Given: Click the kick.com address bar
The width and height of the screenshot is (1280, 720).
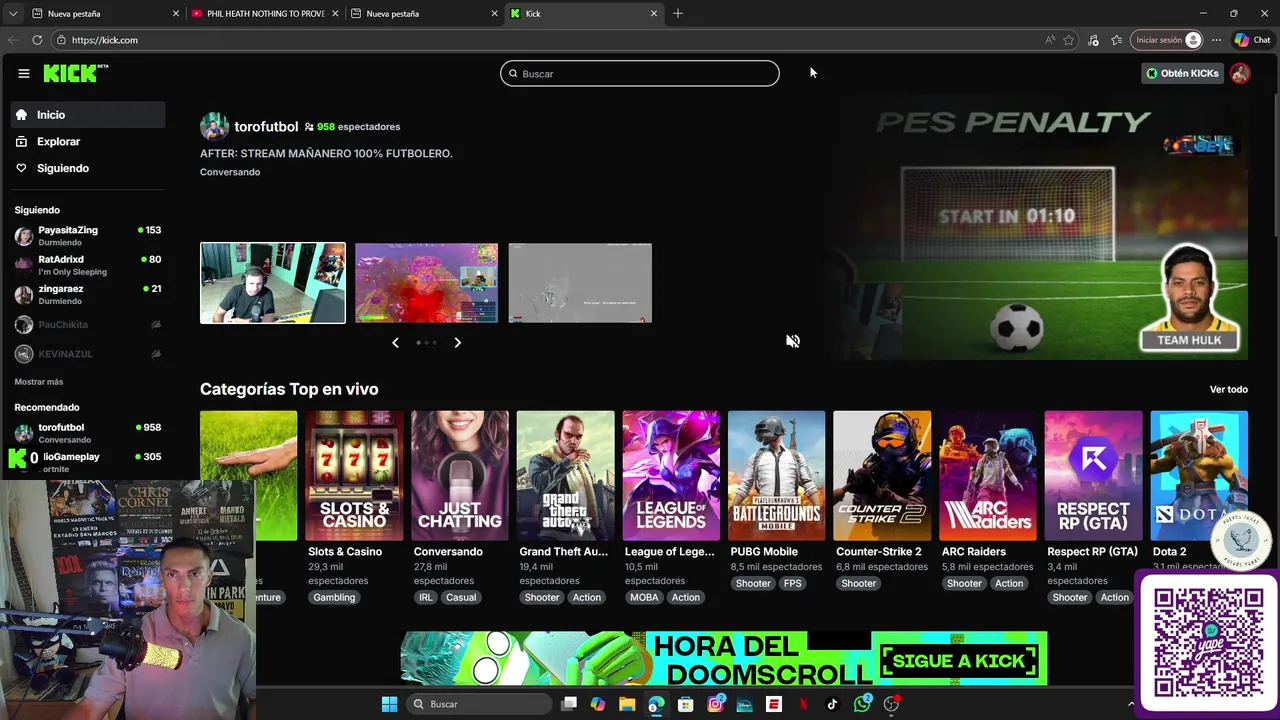Looking at the screenshot, I should click(540, 40).
